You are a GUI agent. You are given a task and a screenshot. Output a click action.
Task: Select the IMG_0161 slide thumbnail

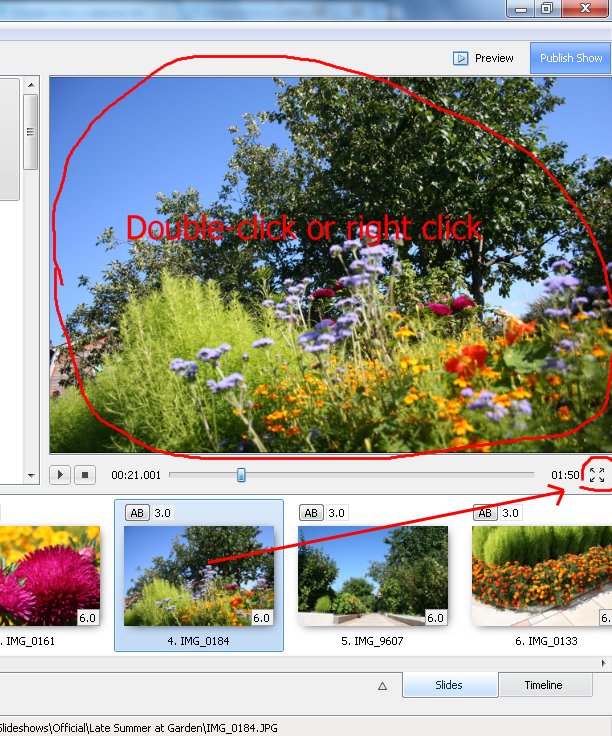[50, 575]
